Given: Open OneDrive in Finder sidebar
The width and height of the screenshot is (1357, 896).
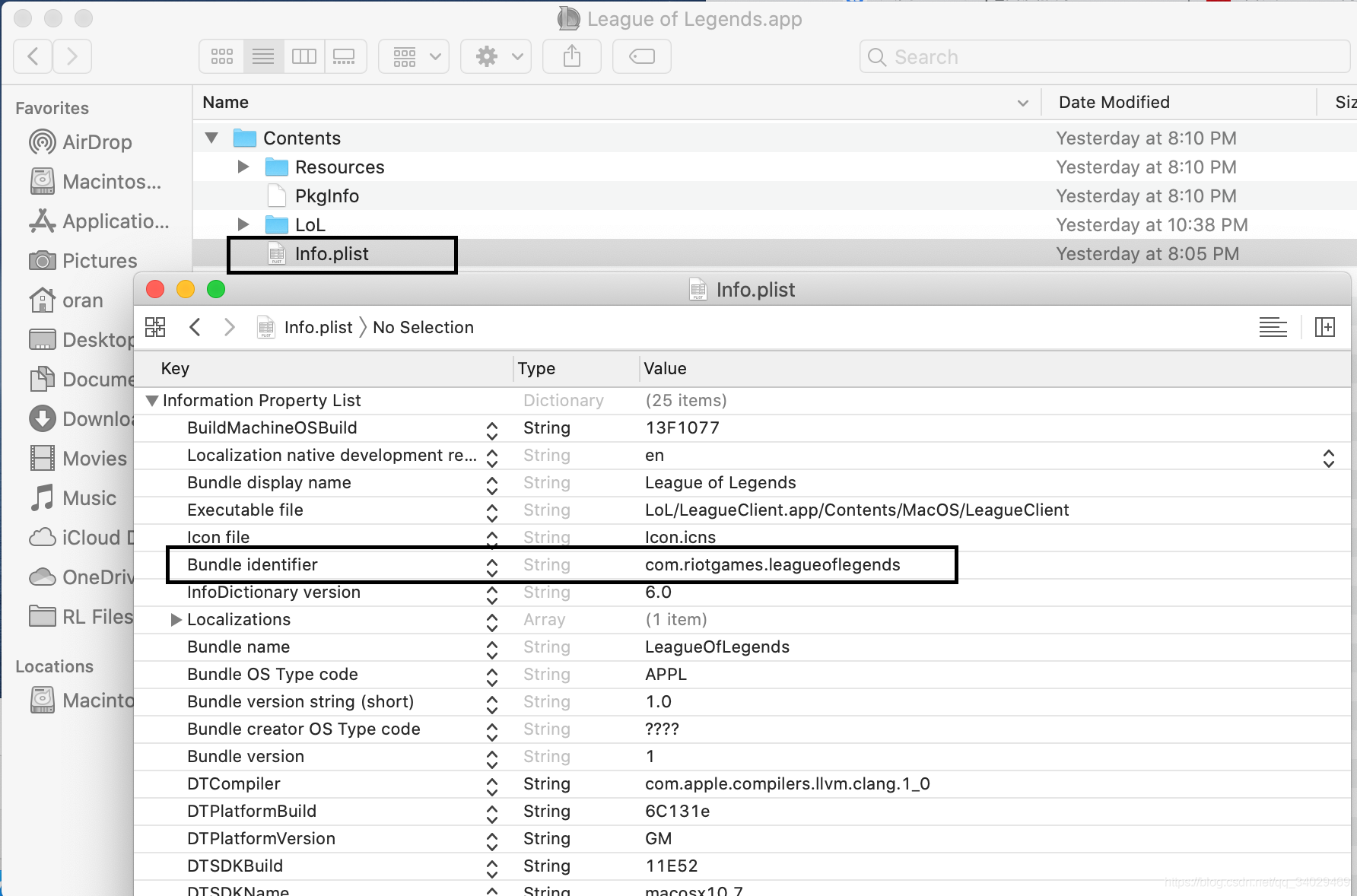Looking at the screenshot, I should [x=81, y=577].
